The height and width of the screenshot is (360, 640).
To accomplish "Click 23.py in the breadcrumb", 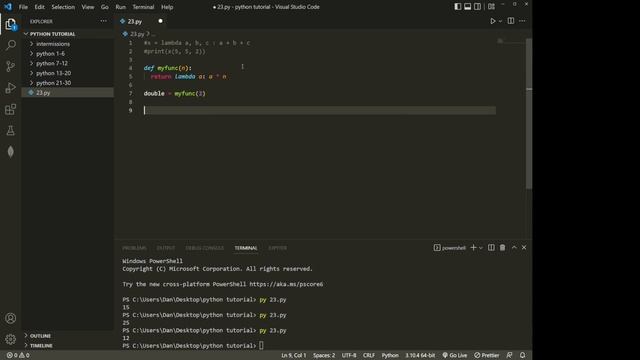I will pyautogui.click(x=137, y=34).
